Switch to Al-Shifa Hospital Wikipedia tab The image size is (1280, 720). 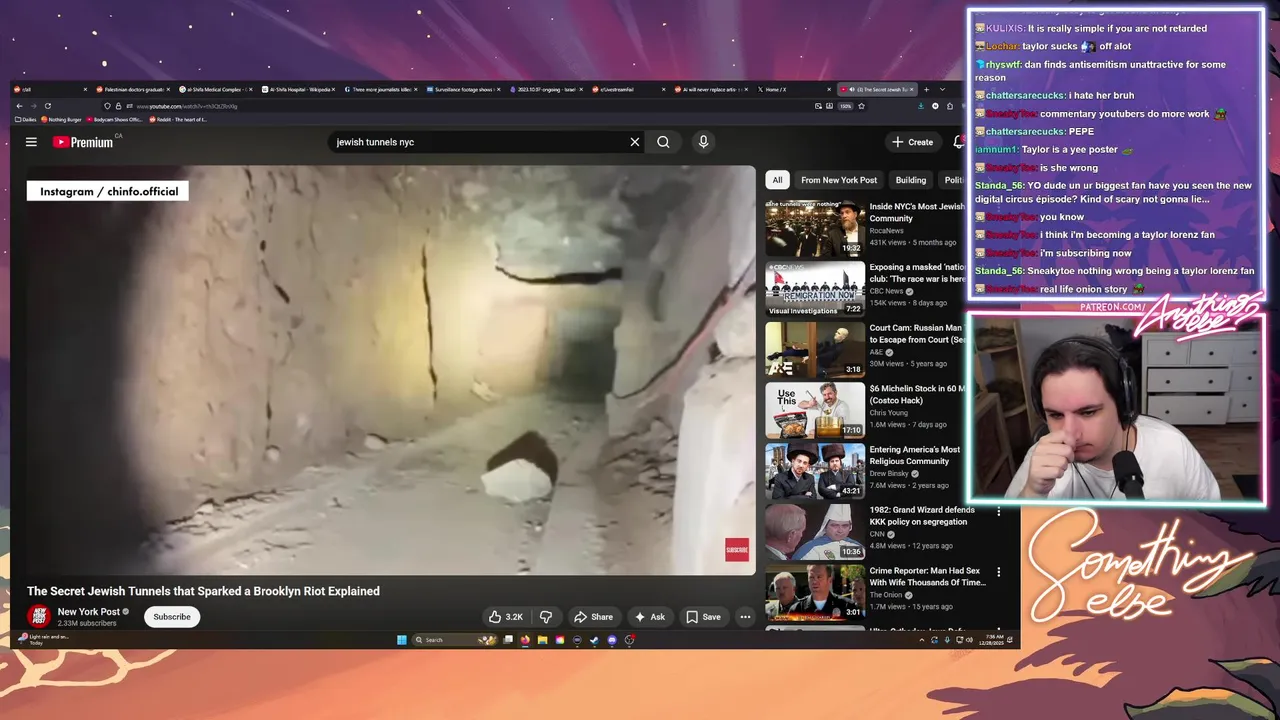pos(298,89)
